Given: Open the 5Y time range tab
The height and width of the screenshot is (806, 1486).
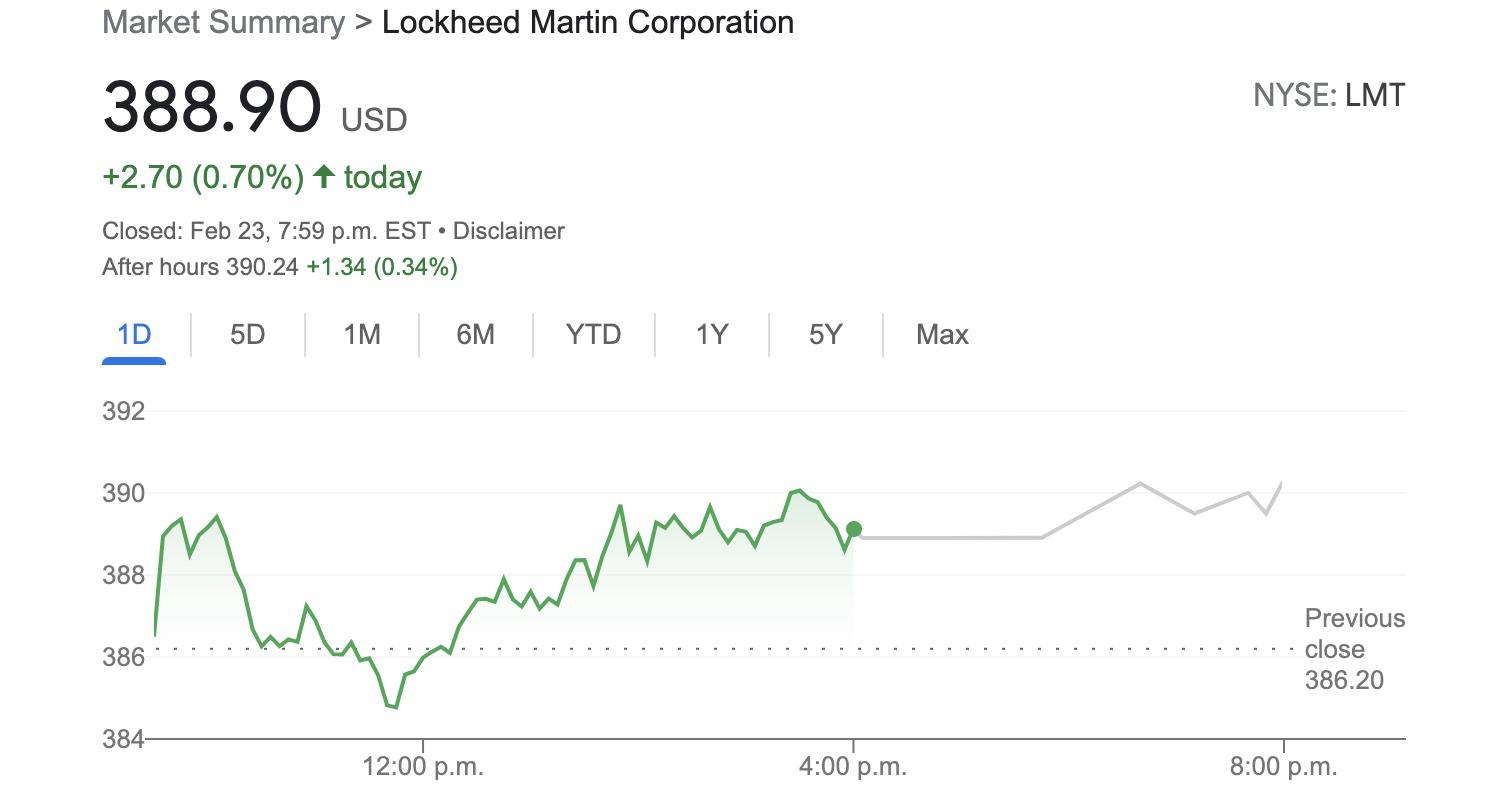Looking at the screenshot, I should point(826,334).
